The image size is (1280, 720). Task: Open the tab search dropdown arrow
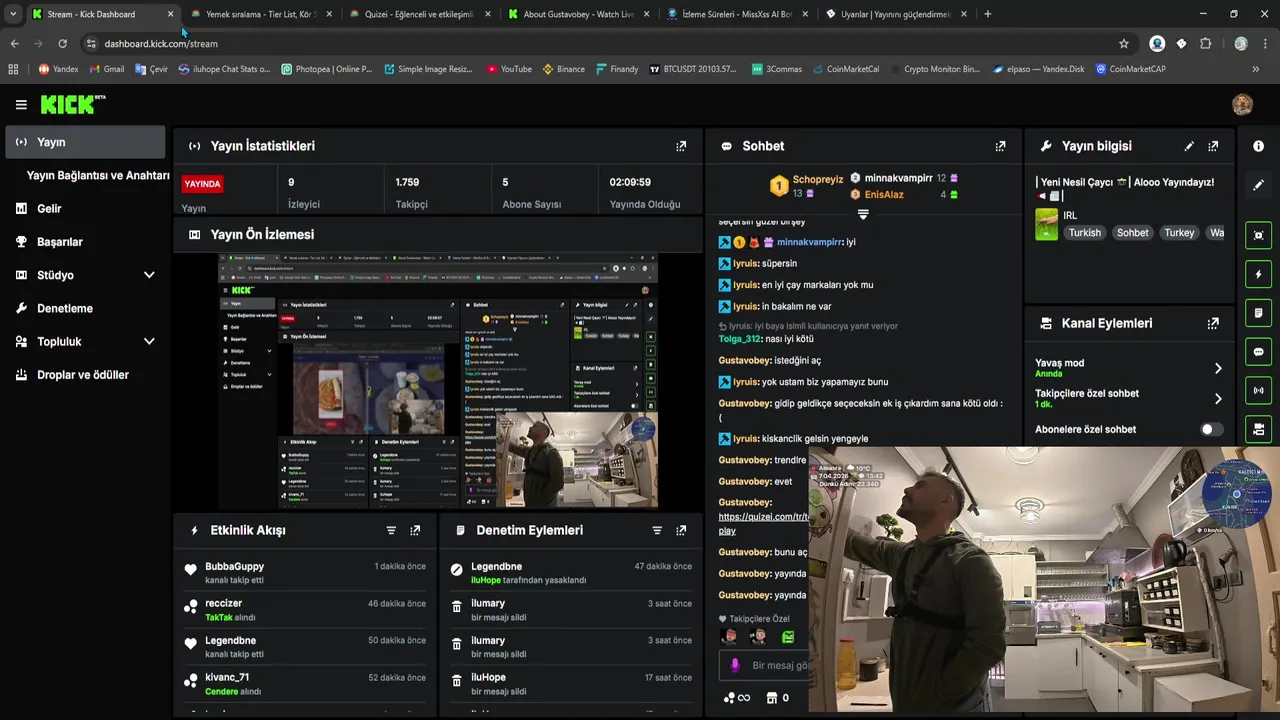point(13,14)
